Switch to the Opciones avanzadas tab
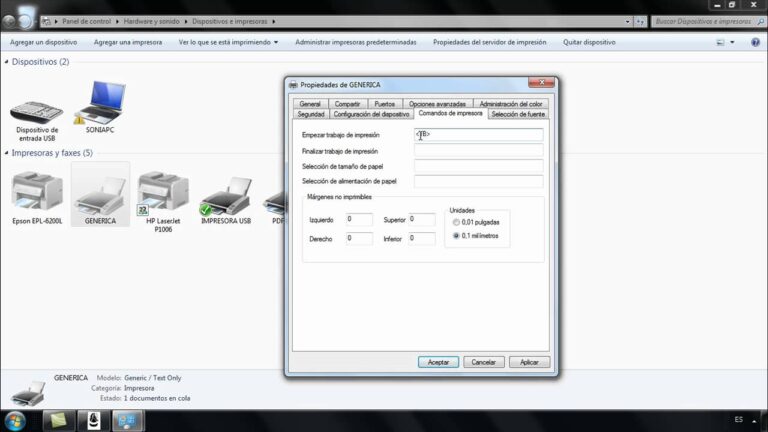Screen dimensions: 768x432 click(437, 104)
